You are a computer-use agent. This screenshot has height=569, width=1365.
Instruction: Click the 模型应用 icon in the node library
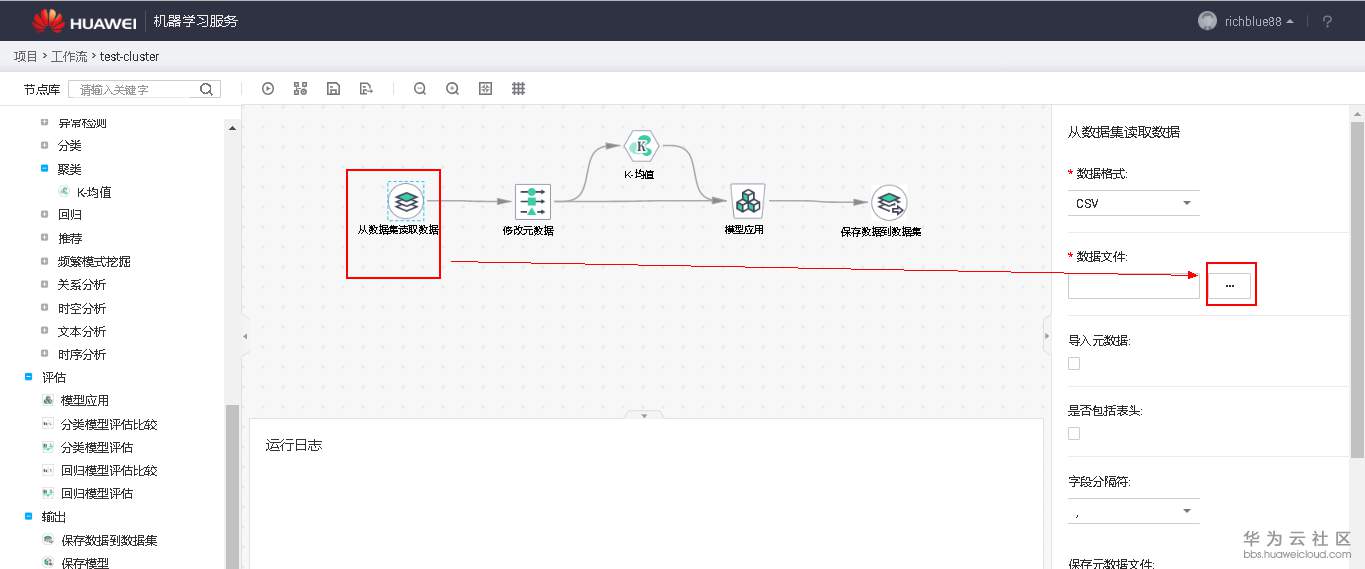point(48,400)
